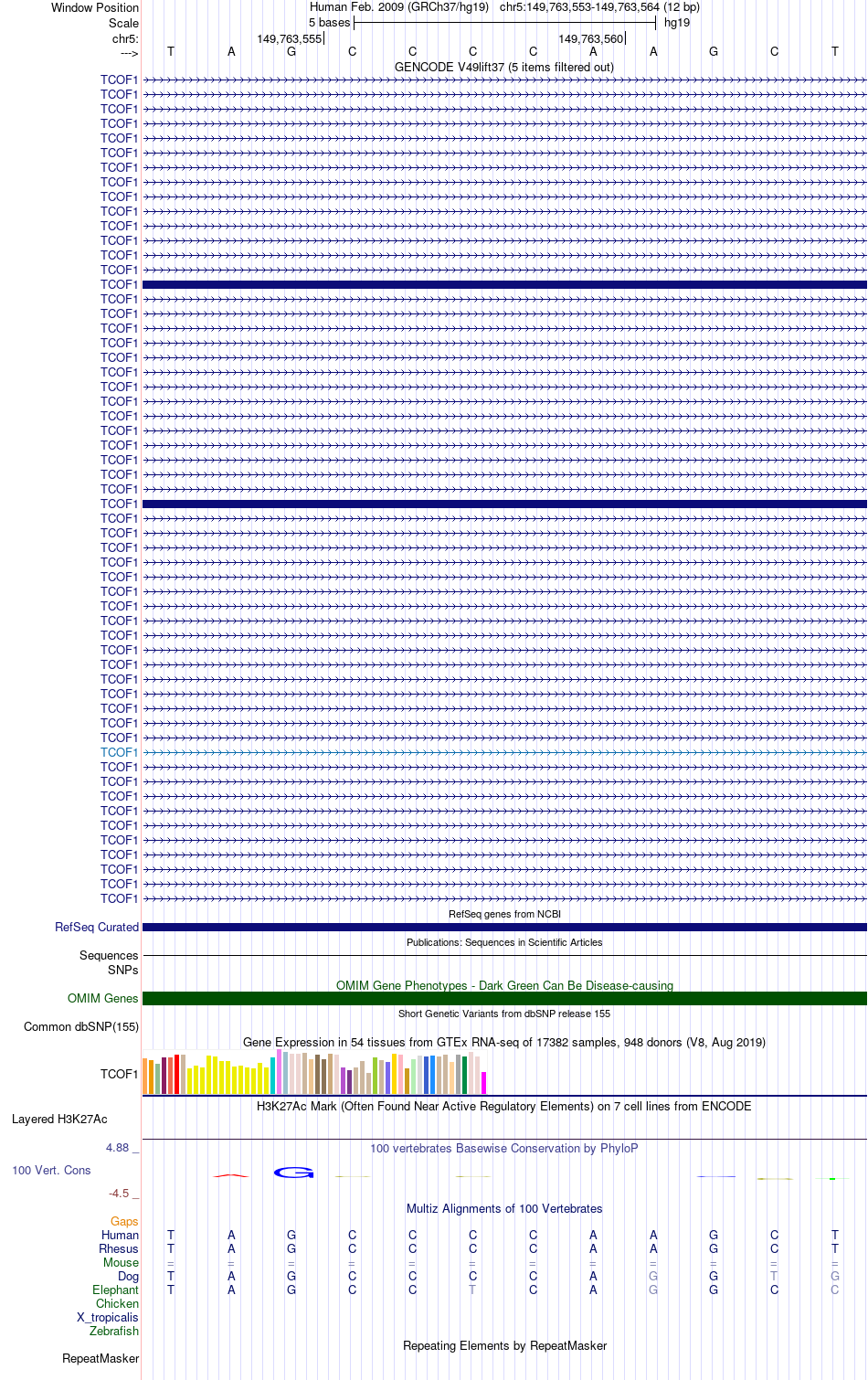Click the magenta bar in GTEx chart
868x1380 pixels.
[x=483, y=1083]
